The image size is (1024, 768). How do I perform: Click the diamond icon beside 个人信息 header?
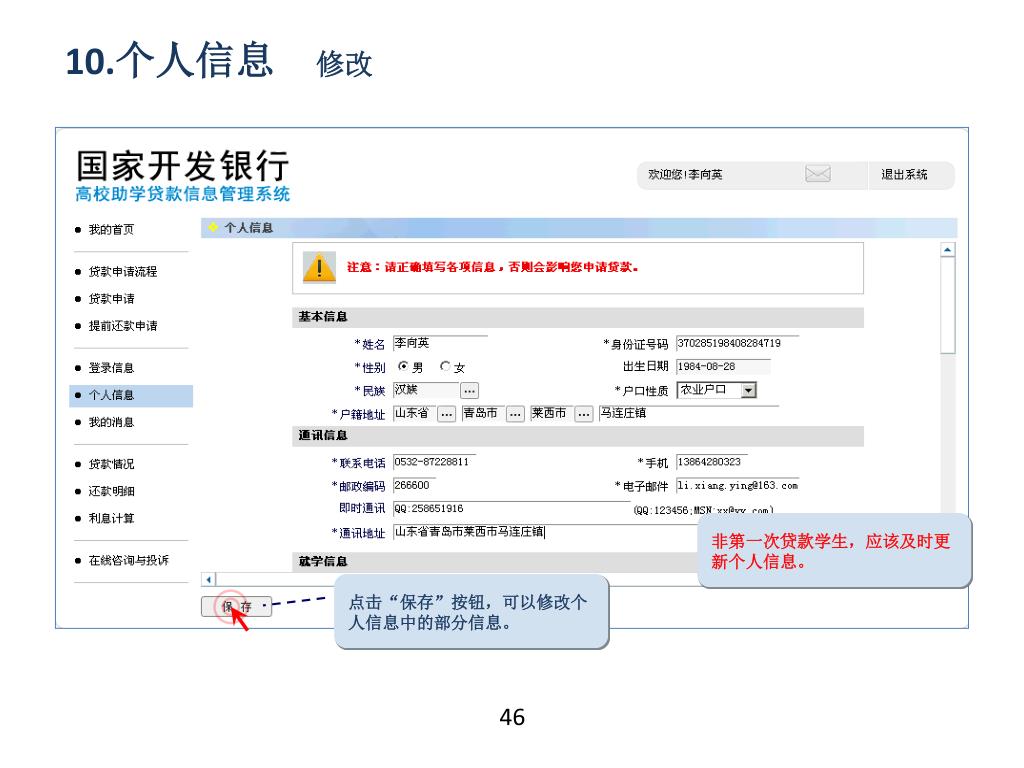tap(213, 227)
